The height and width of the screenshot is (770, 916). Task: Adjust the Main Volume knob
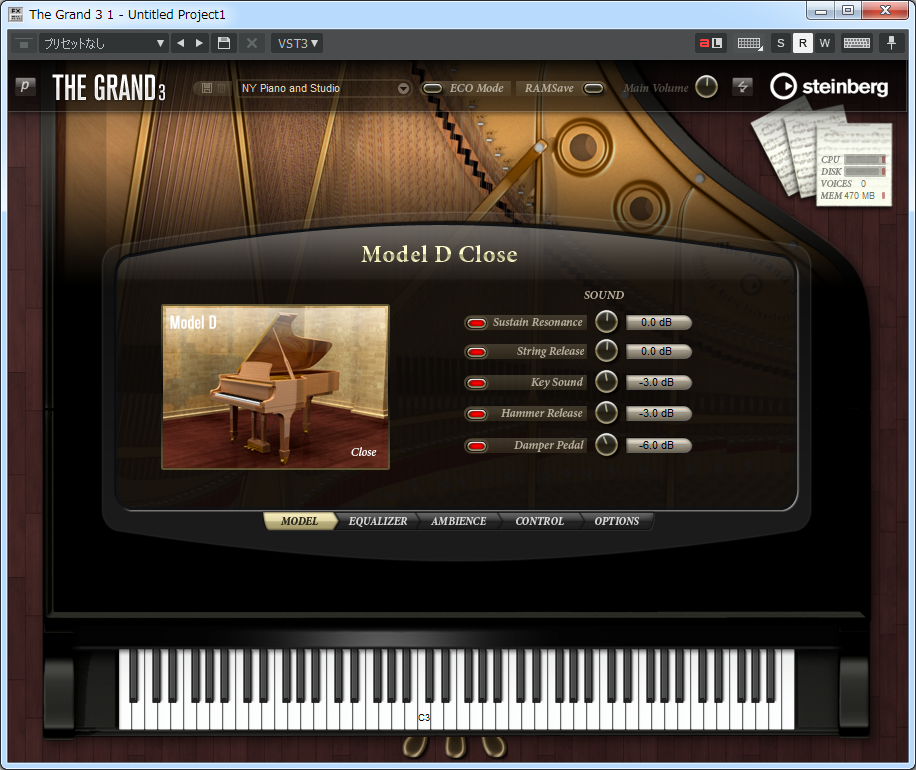(x=706, y=87)
